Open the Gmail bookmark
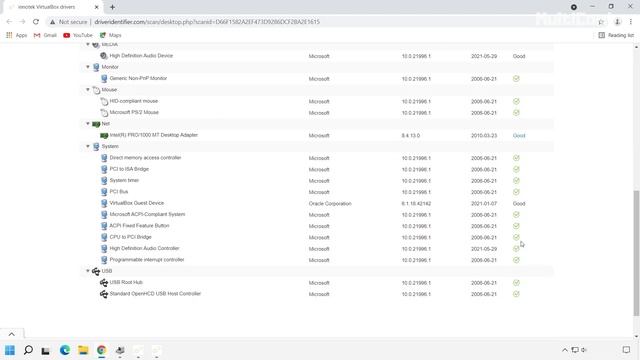Viewport: 640px width, 360px height. 45,36
